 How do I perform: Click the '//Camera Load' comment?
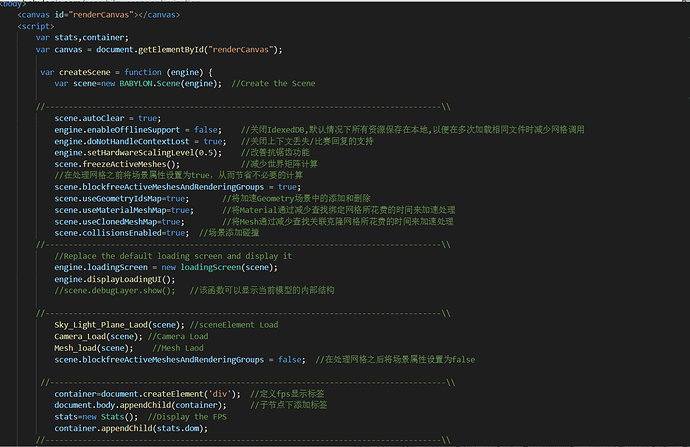pos(178,336)
